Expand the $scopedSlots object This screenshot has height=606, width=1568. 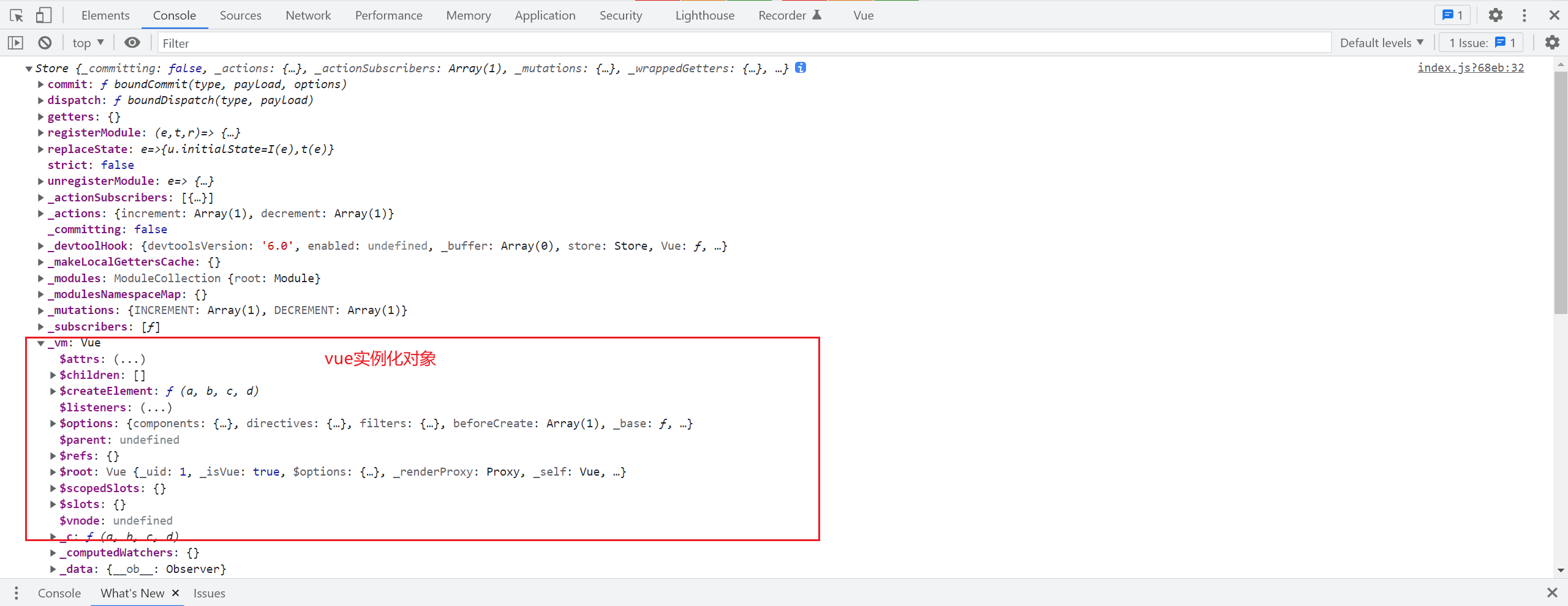(x=53, y=488)
